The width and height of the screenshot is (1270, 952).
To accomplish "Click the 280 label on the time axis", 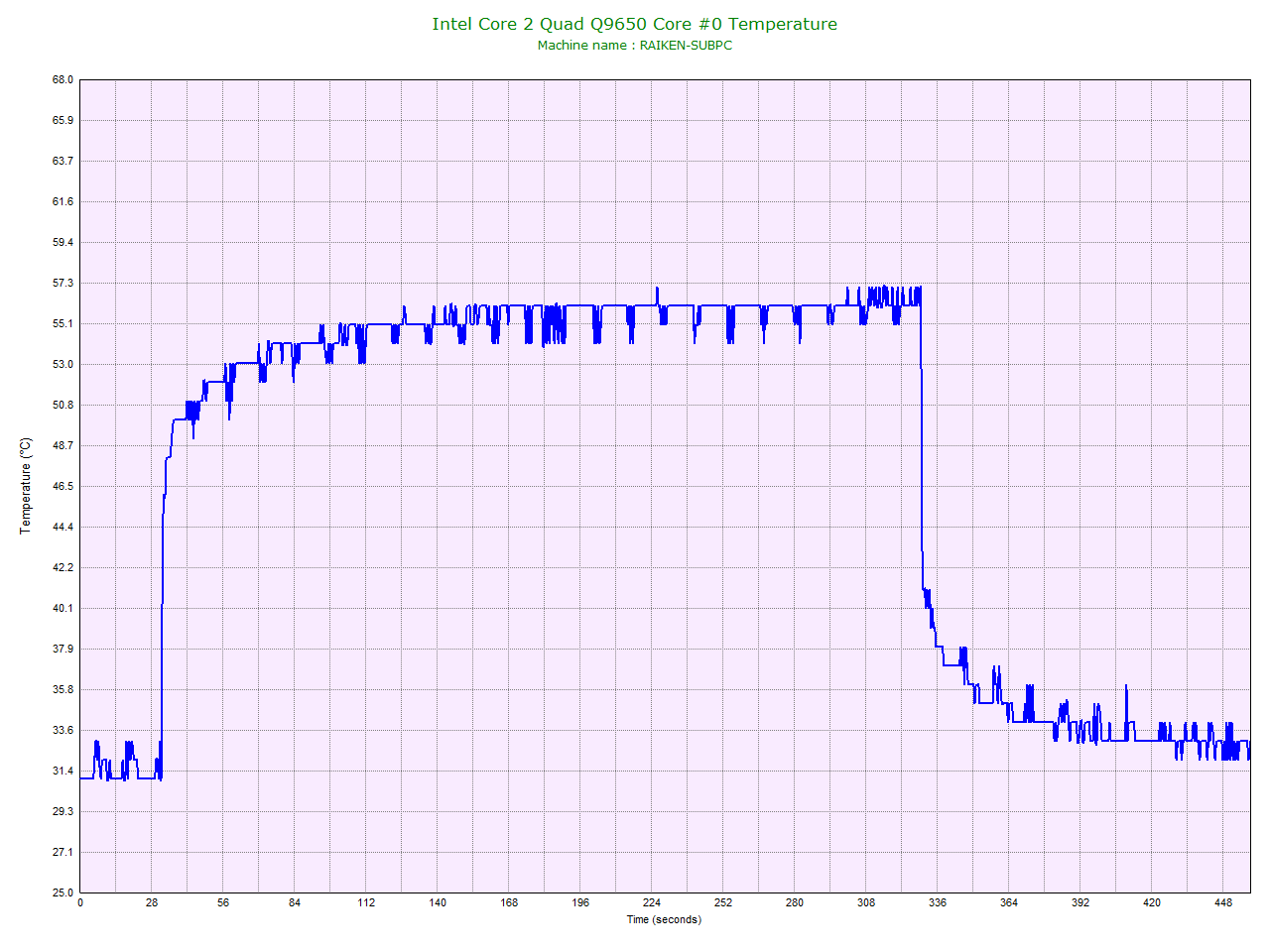I will coord(795,902).
